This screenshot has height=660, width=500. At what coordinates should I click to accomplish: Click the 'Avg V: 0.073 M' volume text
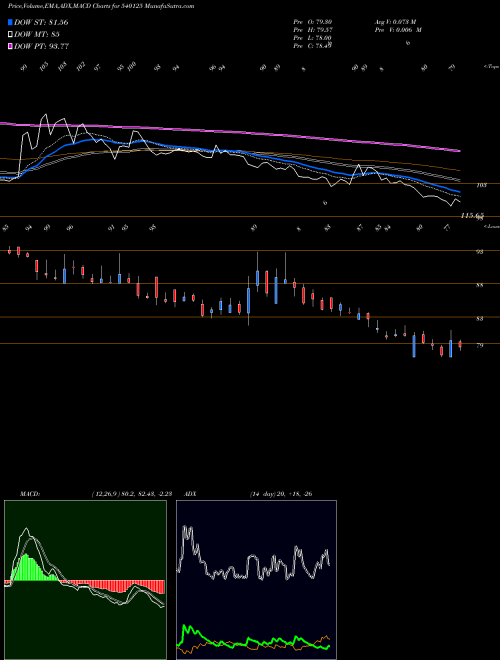[395, 22]
